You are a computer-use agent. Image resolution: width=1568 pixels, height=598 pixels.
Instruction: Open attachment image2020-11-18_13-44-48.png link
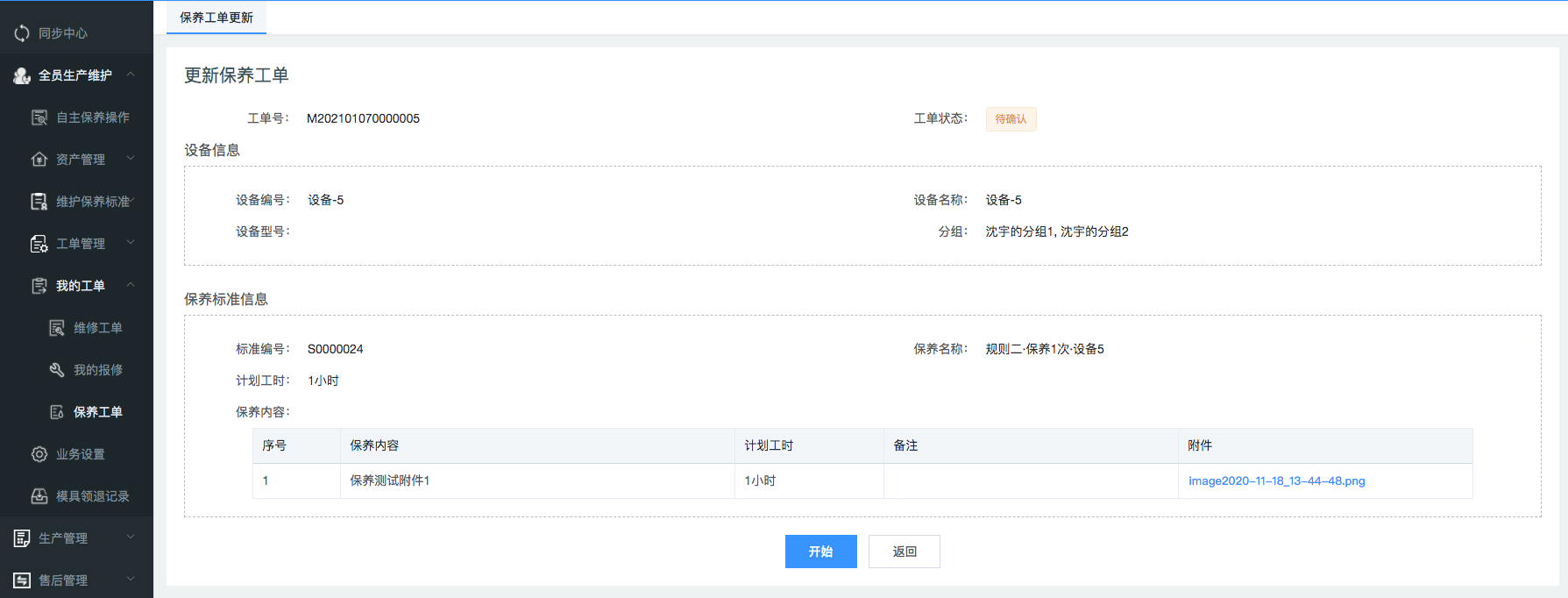[x=1276, y=481]
